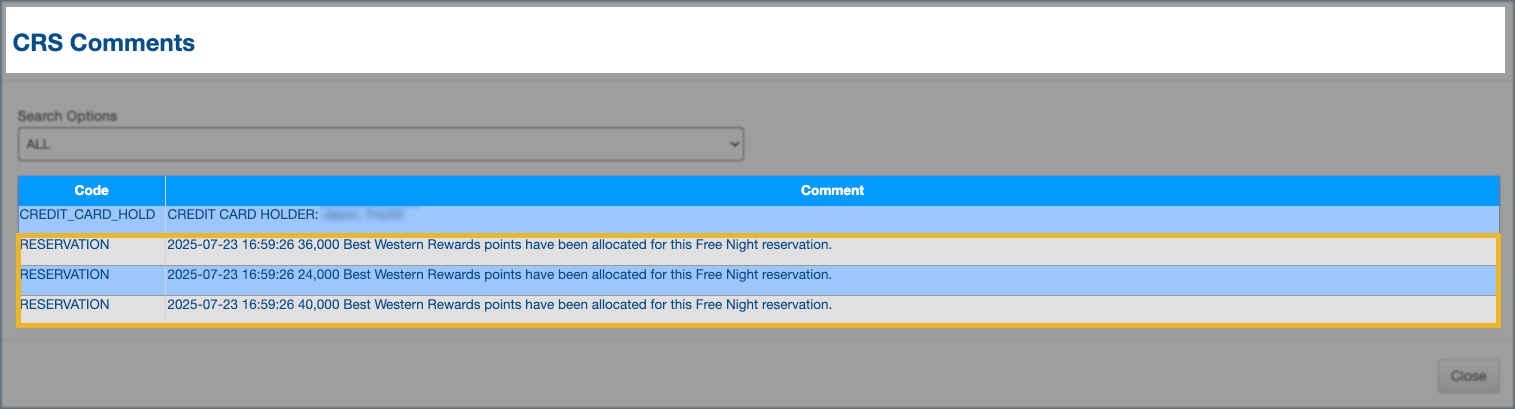Click the Code column header
This screenshot has width=1515, height=409.
(x=91, y=190)
